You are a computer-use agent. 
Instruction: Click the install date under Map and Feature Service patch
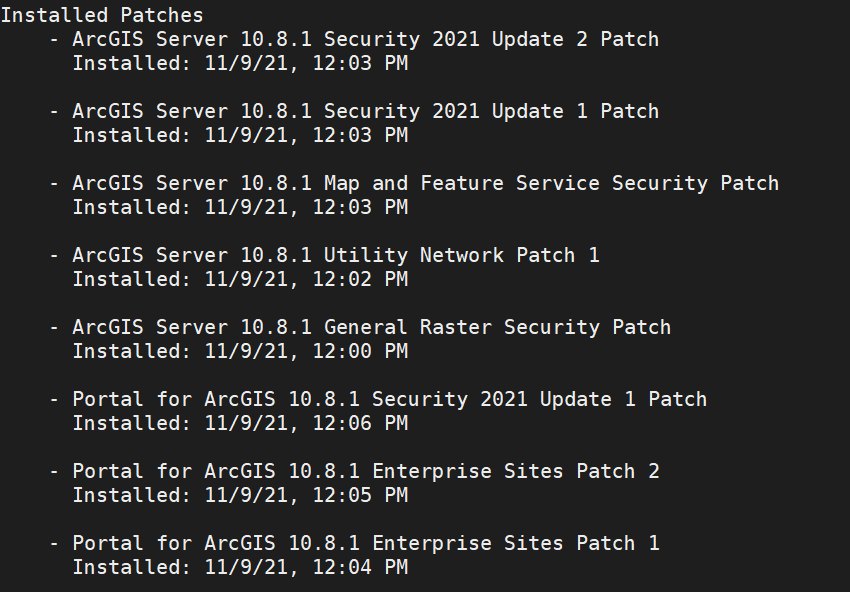tap(240, 207)
